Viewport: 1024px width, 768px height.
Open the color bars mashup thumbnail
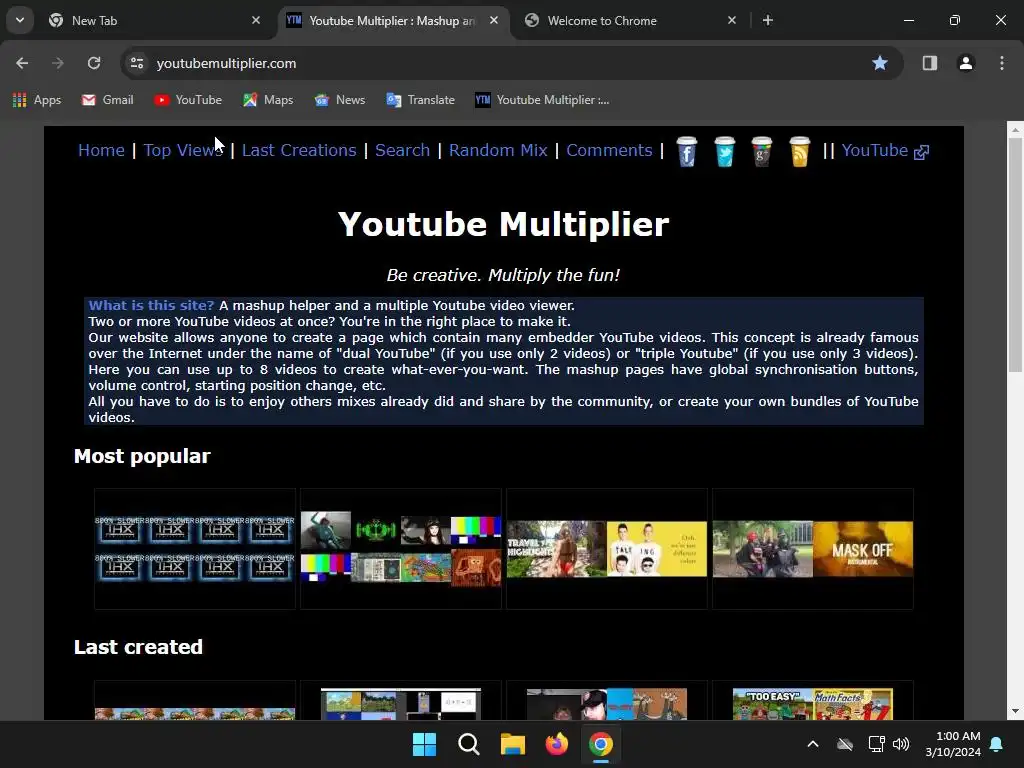(x=401, y=549)
